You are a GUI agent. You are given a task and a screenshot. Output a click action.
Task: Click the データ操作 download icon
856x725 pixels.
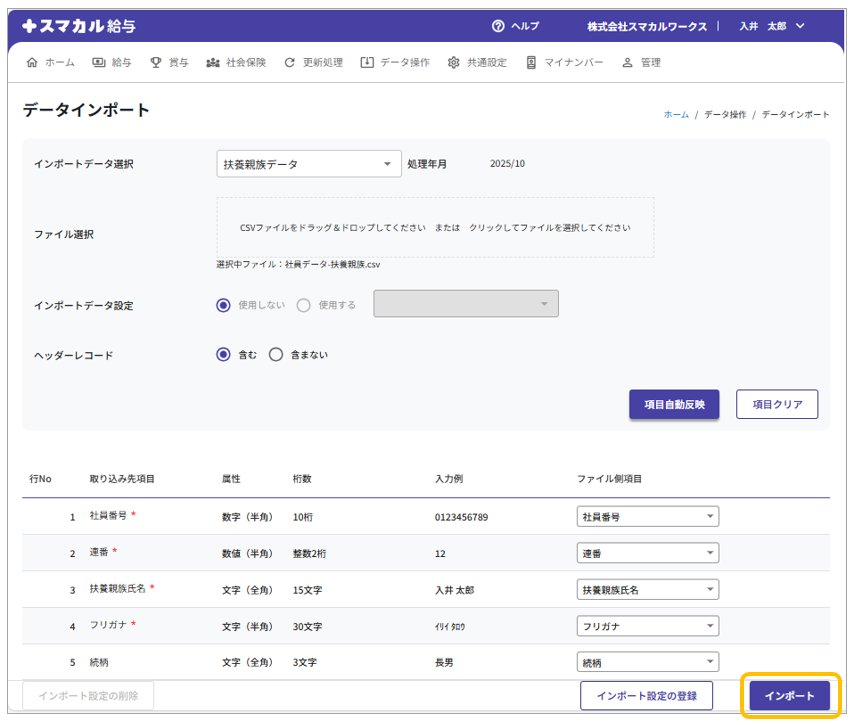tap(367, 63)
